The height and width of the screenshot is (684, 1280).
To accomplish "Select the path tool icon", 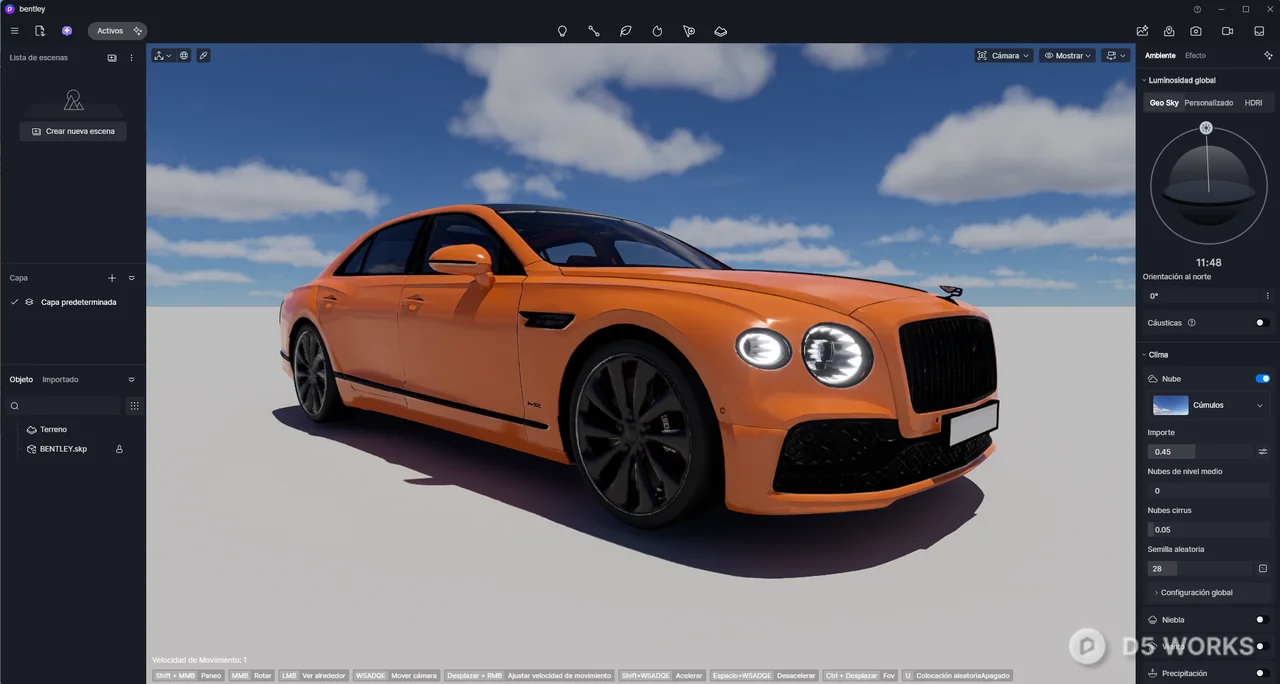I will 594,31.
